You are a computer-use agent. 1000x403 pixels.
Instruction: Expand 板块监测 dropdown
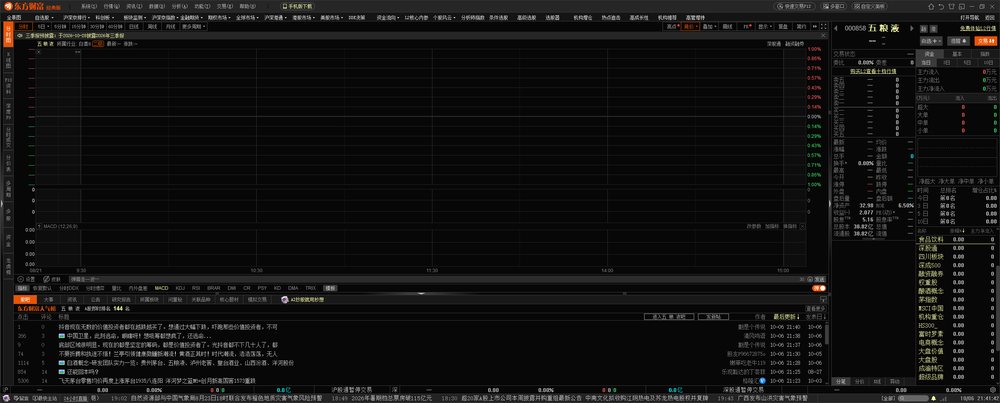point(134,17)
